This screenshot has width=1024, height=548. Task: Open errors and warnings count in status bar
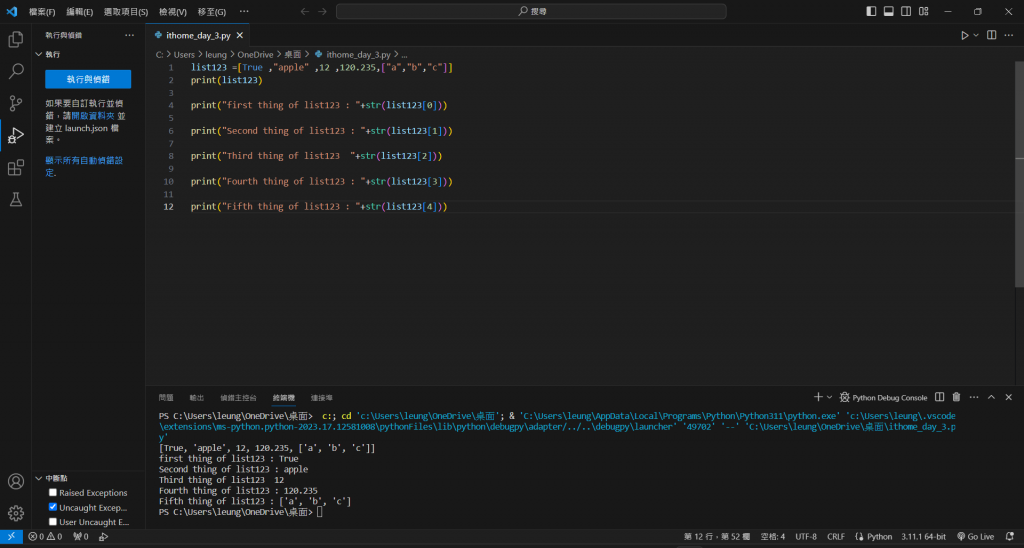point(45,536)
